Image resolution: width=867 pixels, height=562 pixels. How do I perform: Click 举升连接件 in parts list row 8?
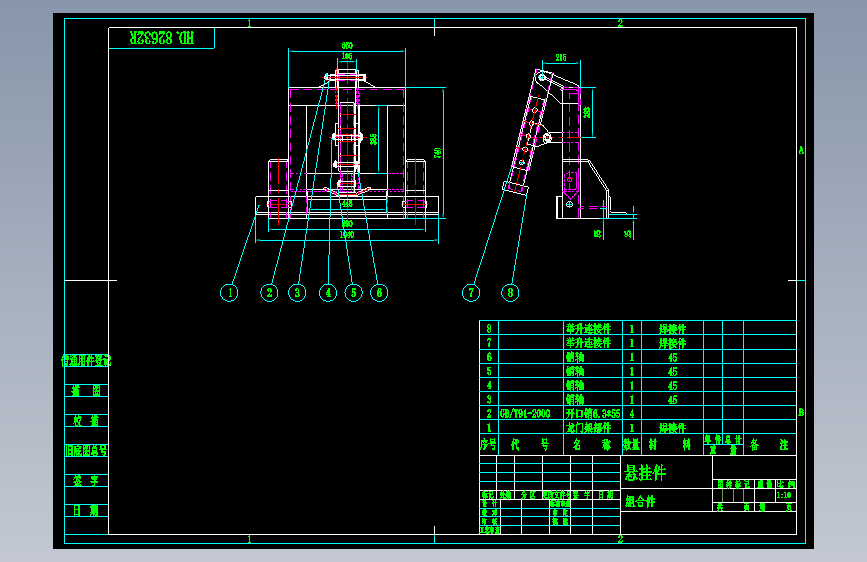[588, 329]
